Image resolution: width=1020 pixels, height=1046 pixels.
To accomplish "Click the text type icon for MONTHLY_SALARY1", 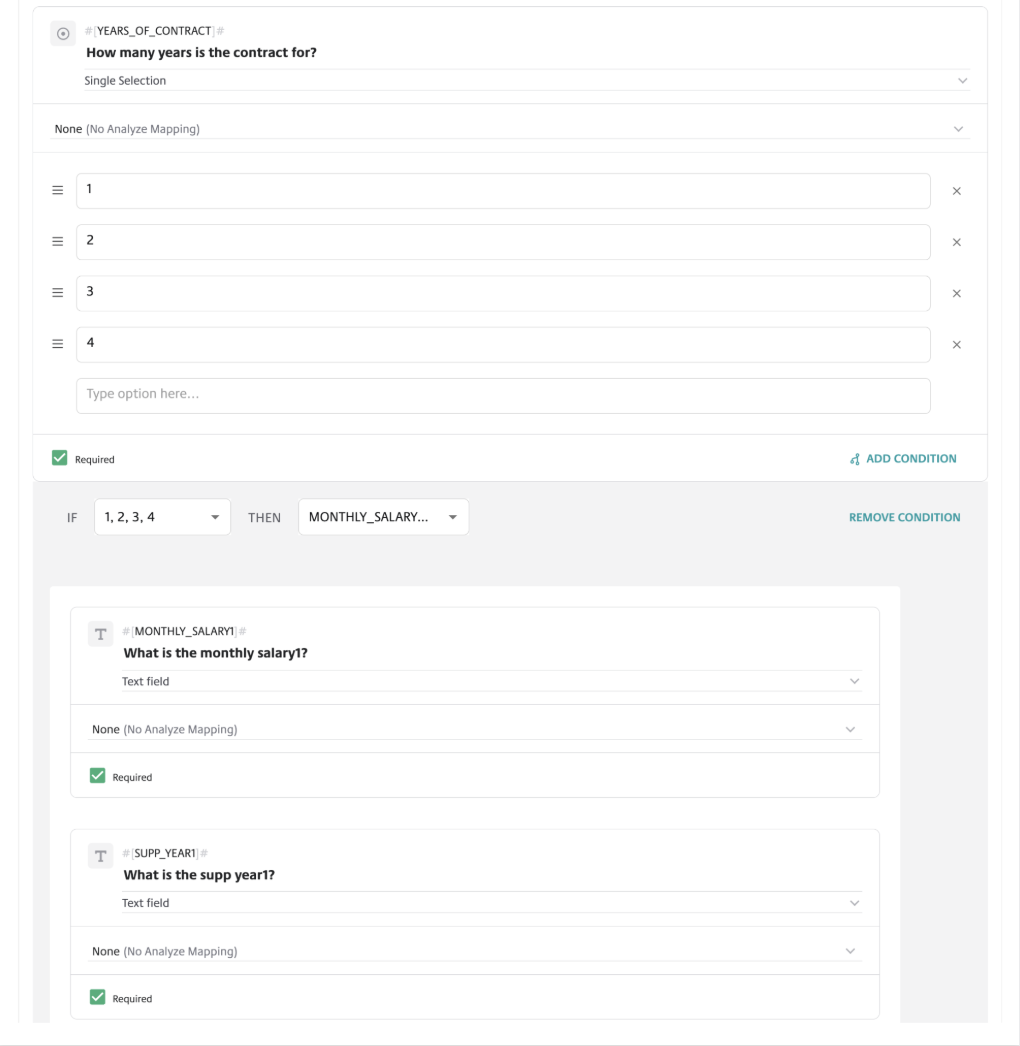I will point(100,634).
